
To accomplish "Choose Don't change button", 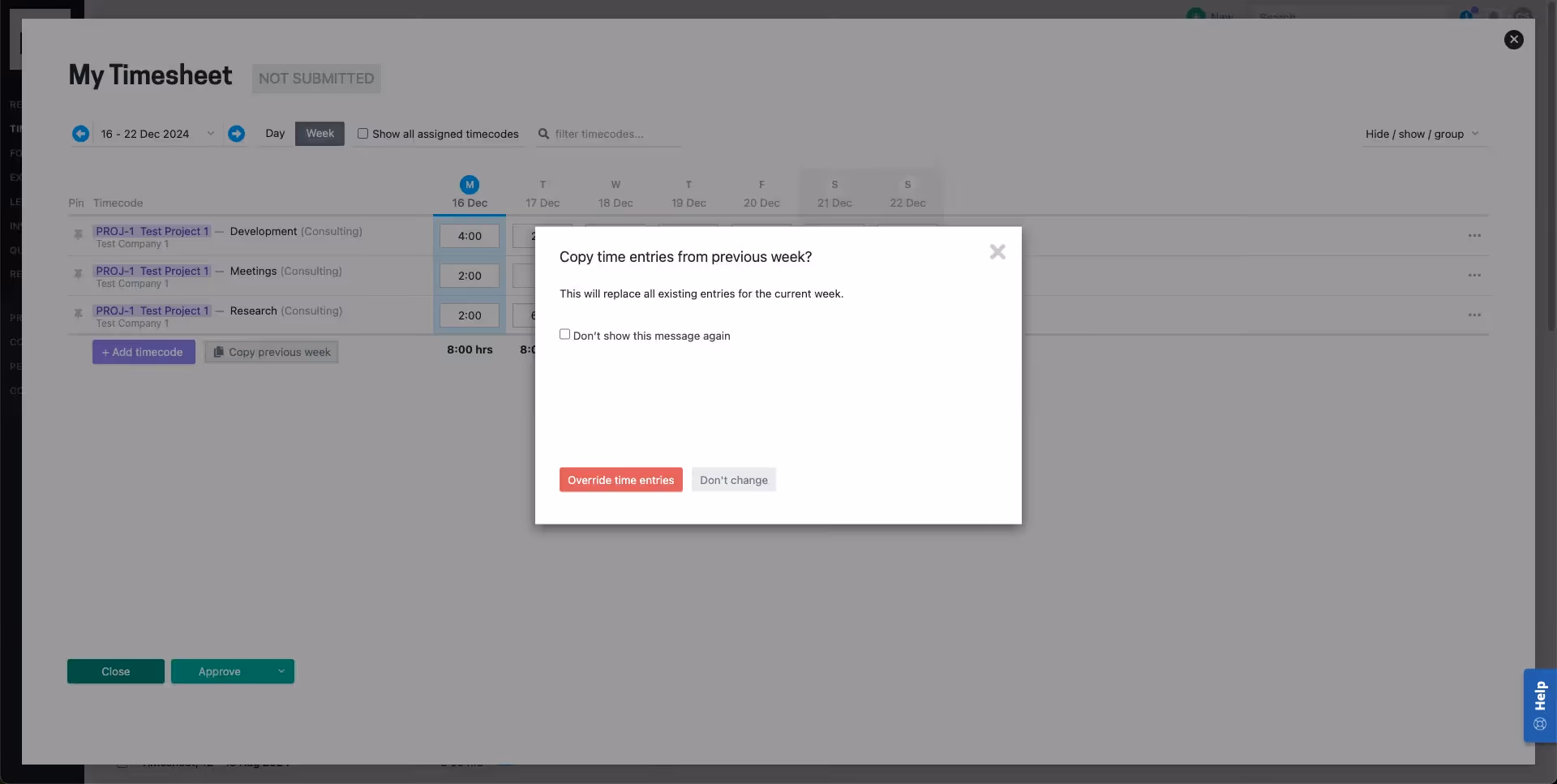I will (x=733, y=480).
